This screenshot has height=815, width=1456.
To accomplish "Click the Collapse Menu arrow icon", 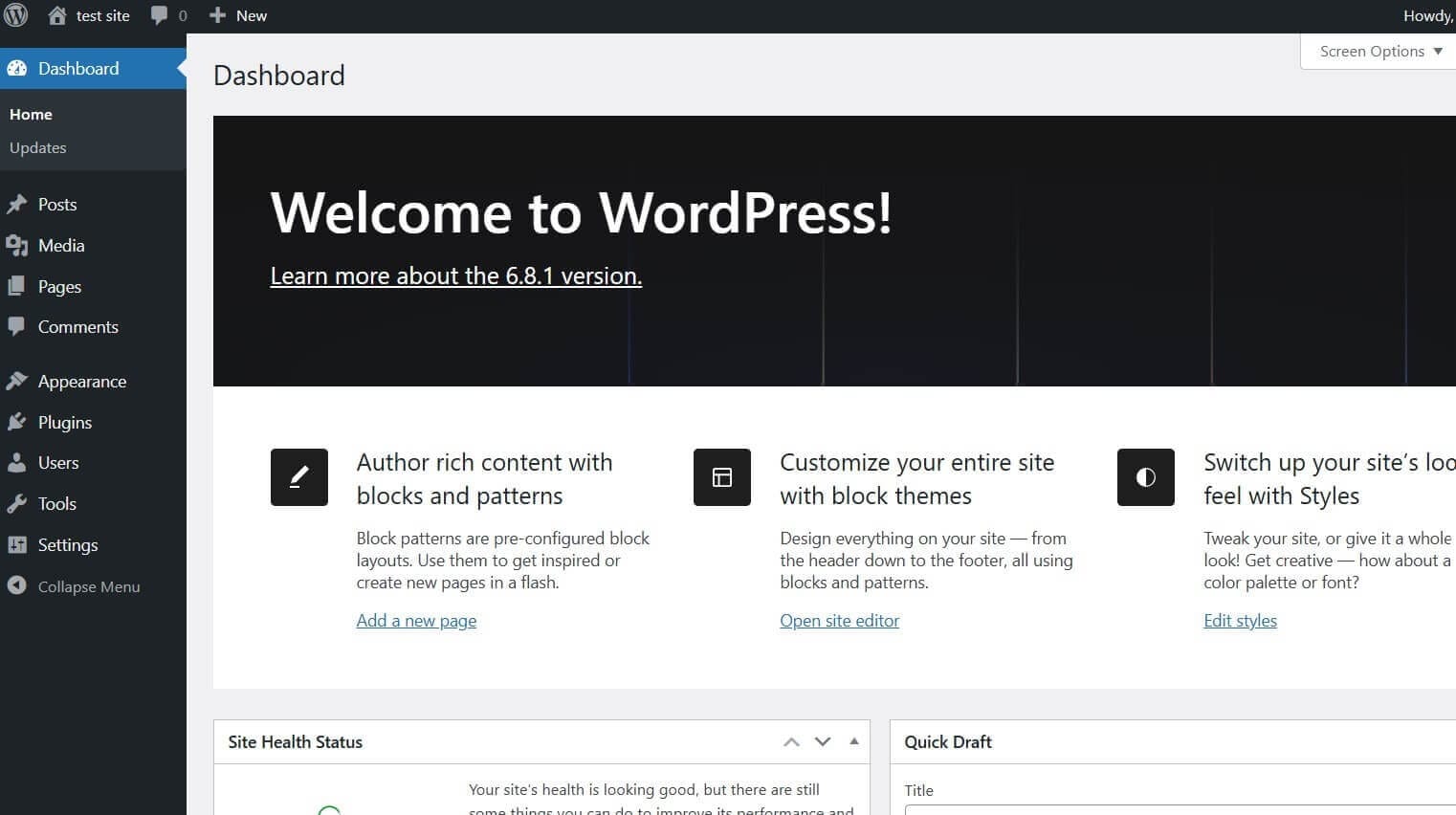I will pyautogui.click(x=16, y=585).
